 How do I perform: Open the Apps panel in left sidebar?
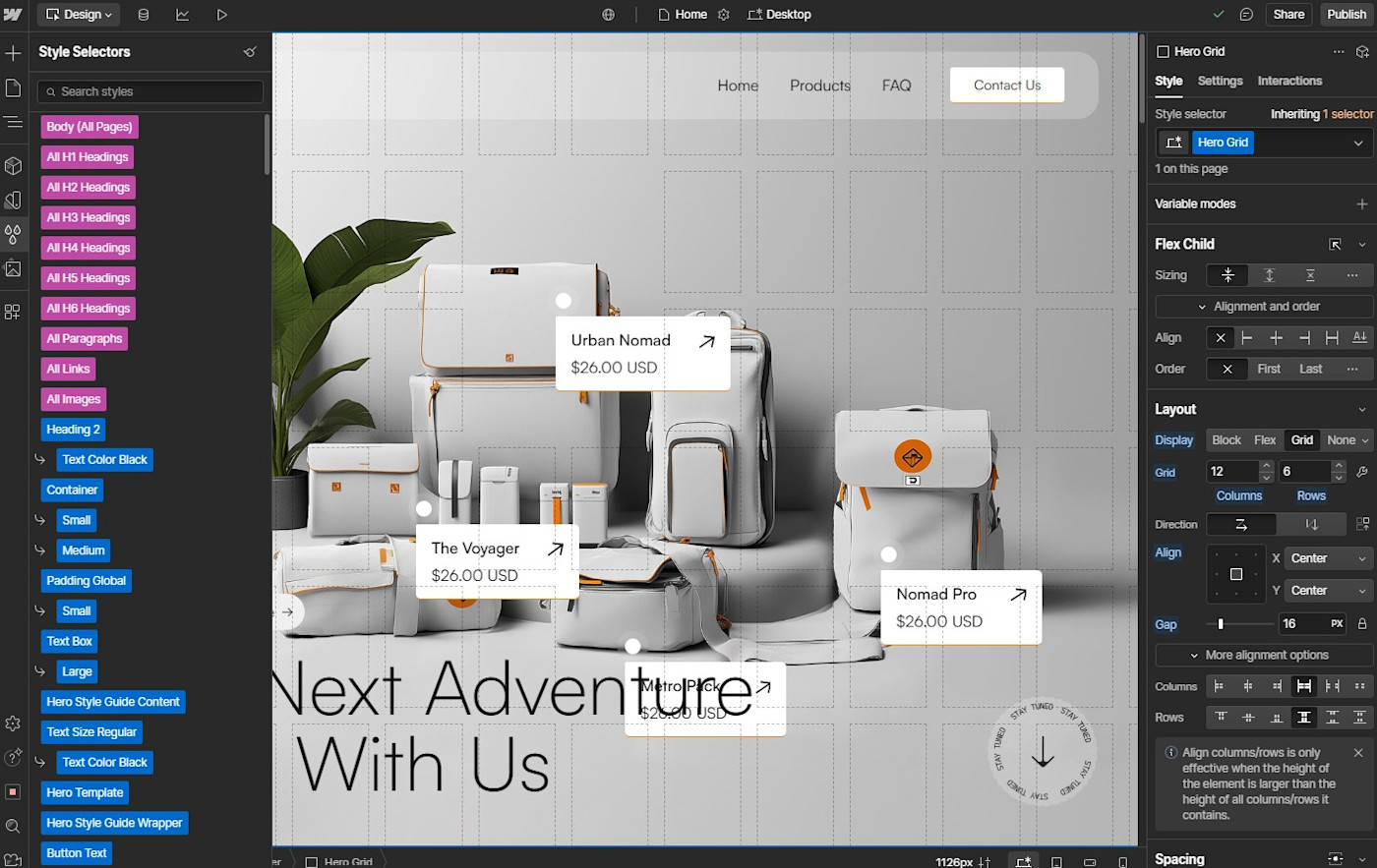(13, 312)
